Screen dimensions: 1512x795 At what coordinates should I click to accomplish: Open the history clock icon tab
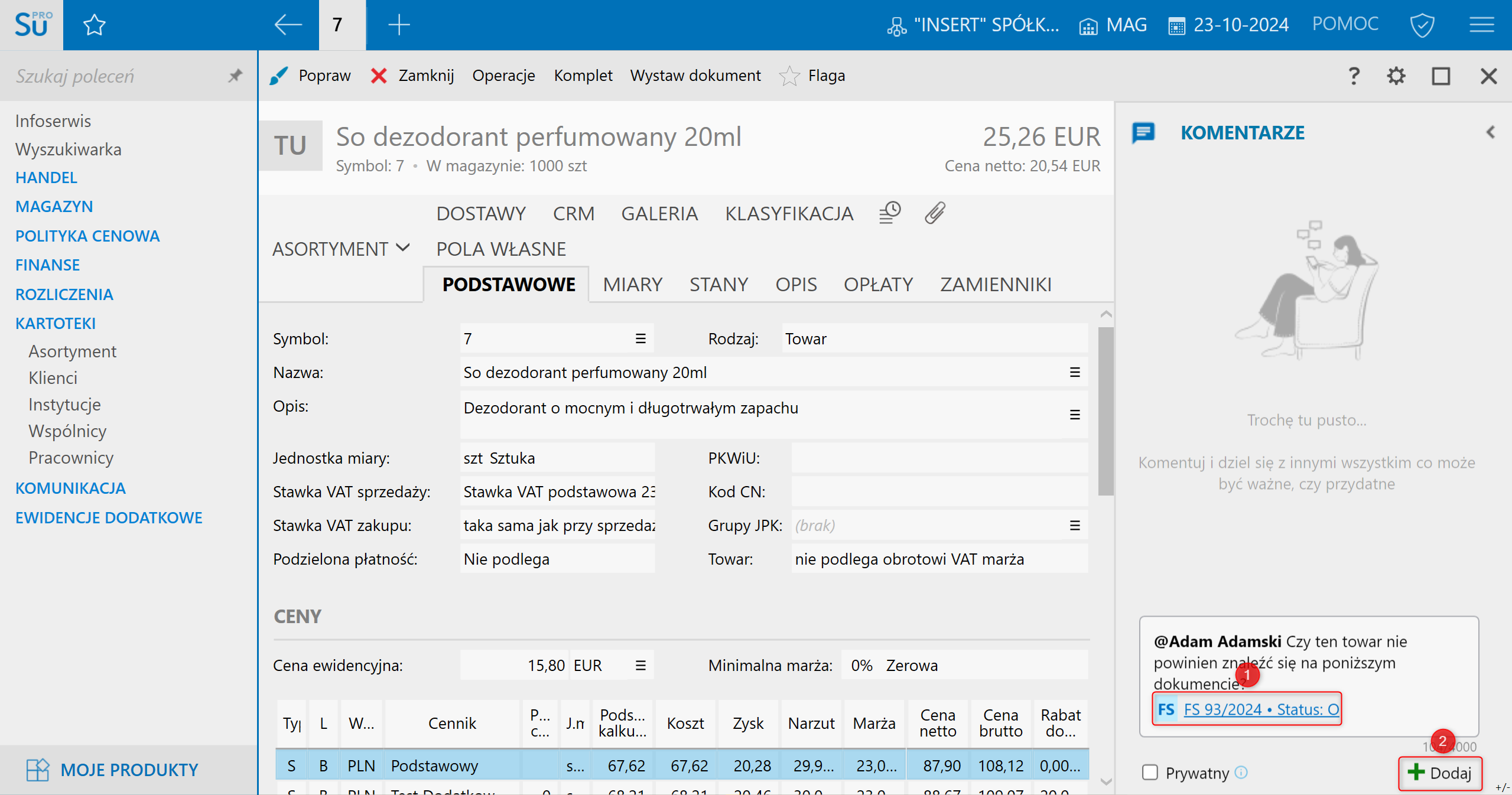(x=889, y=213)
